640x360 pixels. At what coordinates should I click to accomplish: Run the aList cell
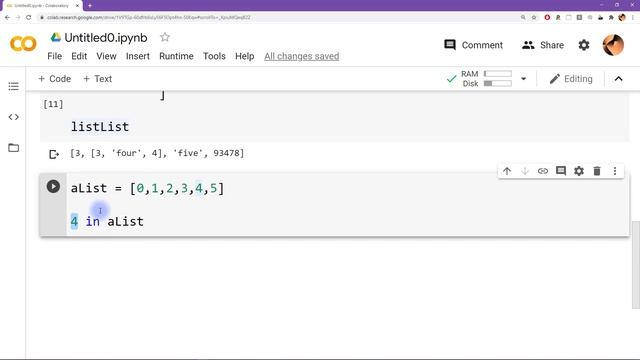53,187
